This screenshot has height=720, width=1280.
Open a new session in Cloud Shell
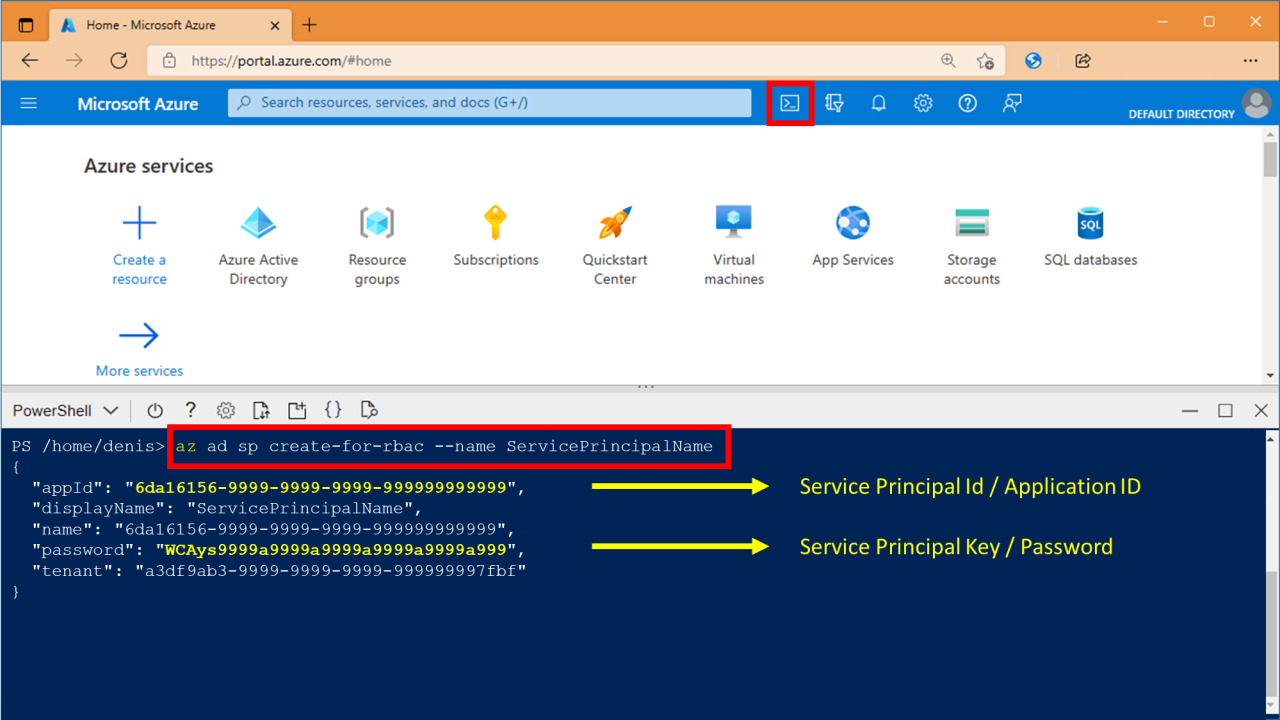(297, 410)
